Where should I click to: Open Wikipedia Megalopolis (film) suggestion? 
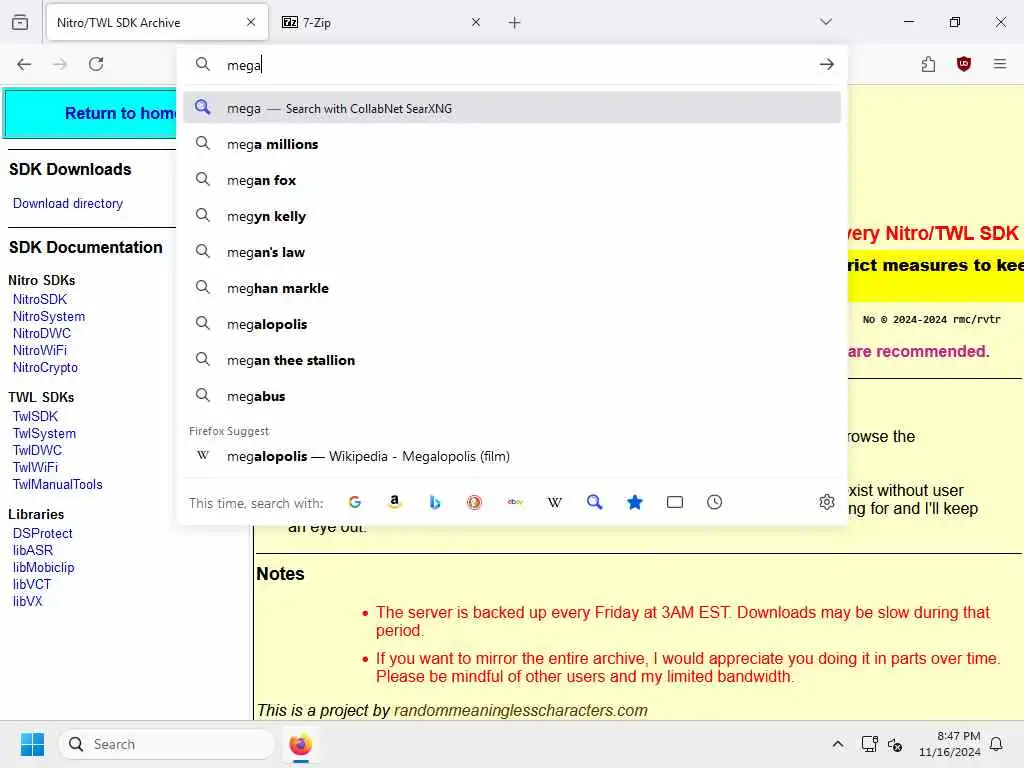(x=512, y=456)
